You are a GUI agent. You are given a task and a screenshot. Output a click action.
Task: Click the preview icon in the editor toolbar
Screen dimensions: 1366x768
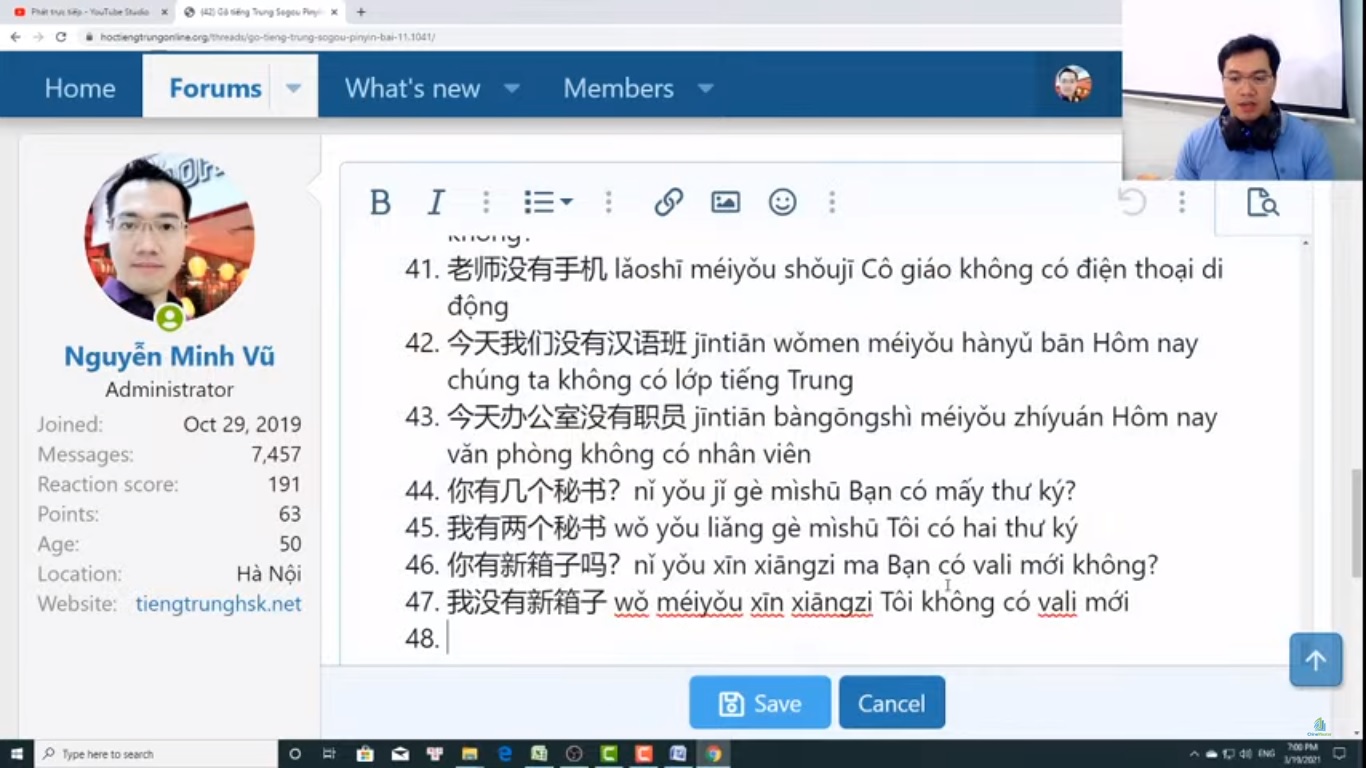[1262, 202]
